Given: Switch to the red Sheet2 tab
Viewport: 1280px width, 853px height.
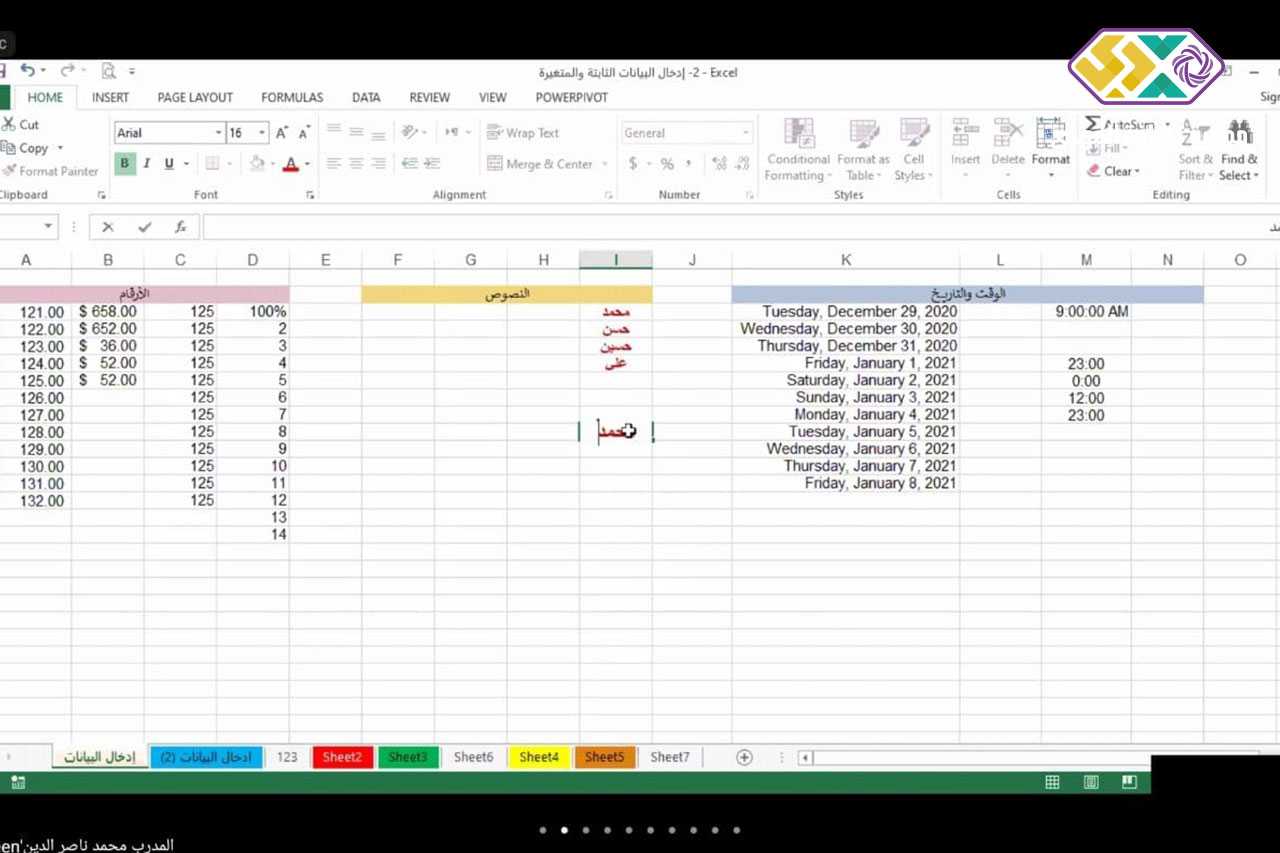Looking at the screenshot, I should click(x=342, y=757).
